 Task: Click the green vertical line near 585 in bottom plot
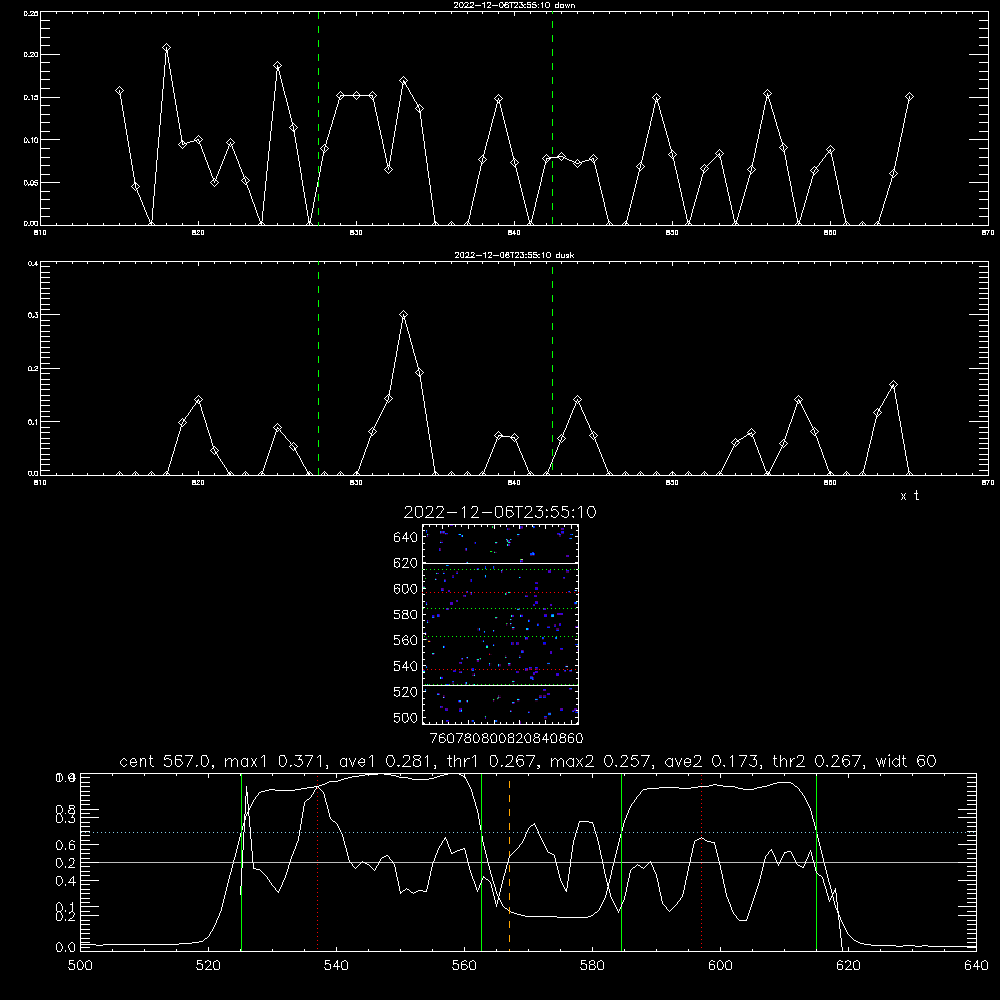(621, 861)
